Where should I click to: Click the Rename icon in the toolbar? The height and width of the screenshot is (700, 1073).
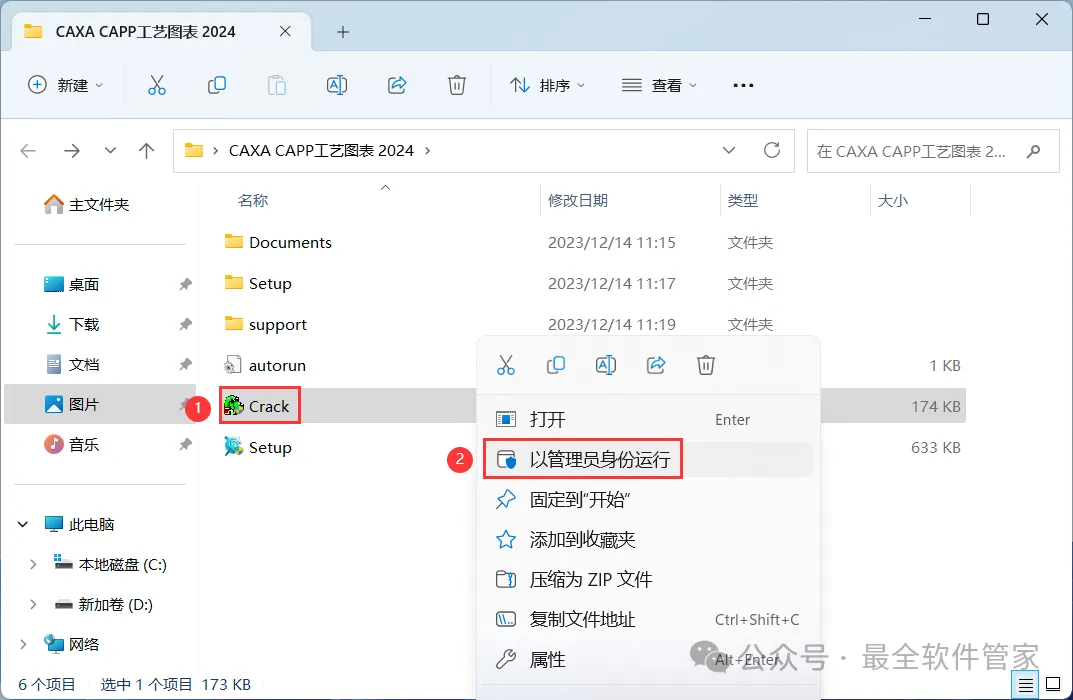337,86
